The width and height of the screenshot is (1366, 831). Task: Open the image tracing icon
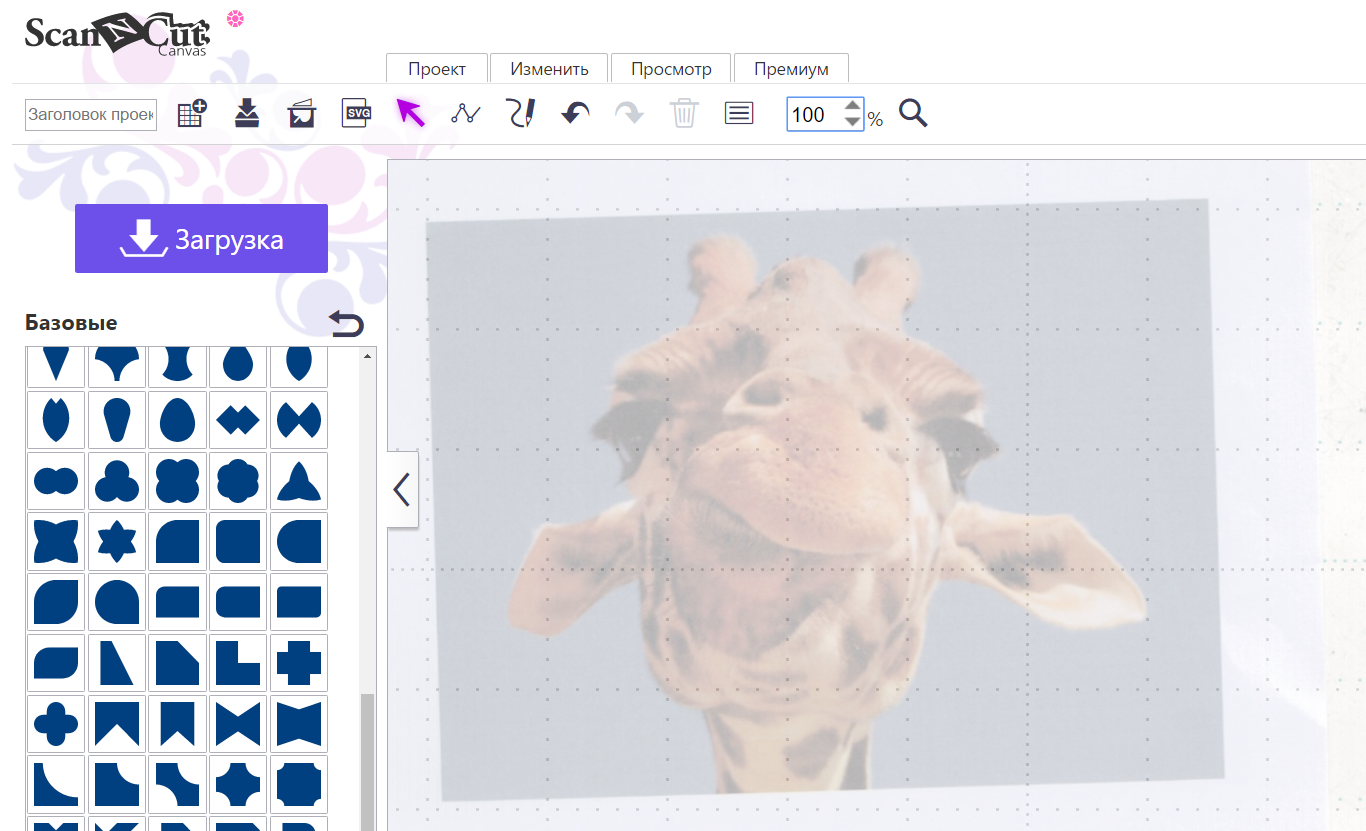(x=301, y=113)
